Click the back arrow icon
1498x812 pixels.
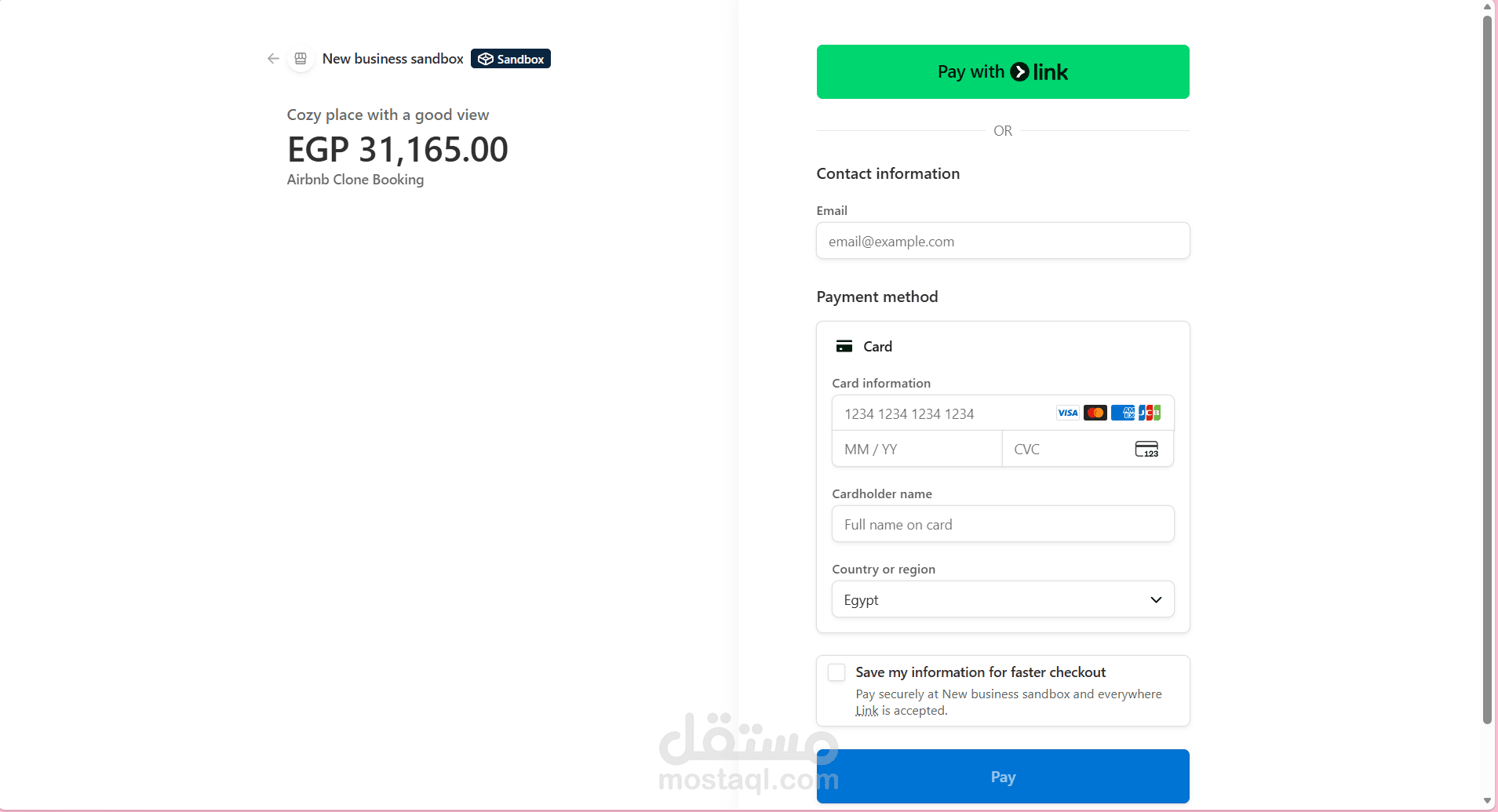click(x=273, y=59)
